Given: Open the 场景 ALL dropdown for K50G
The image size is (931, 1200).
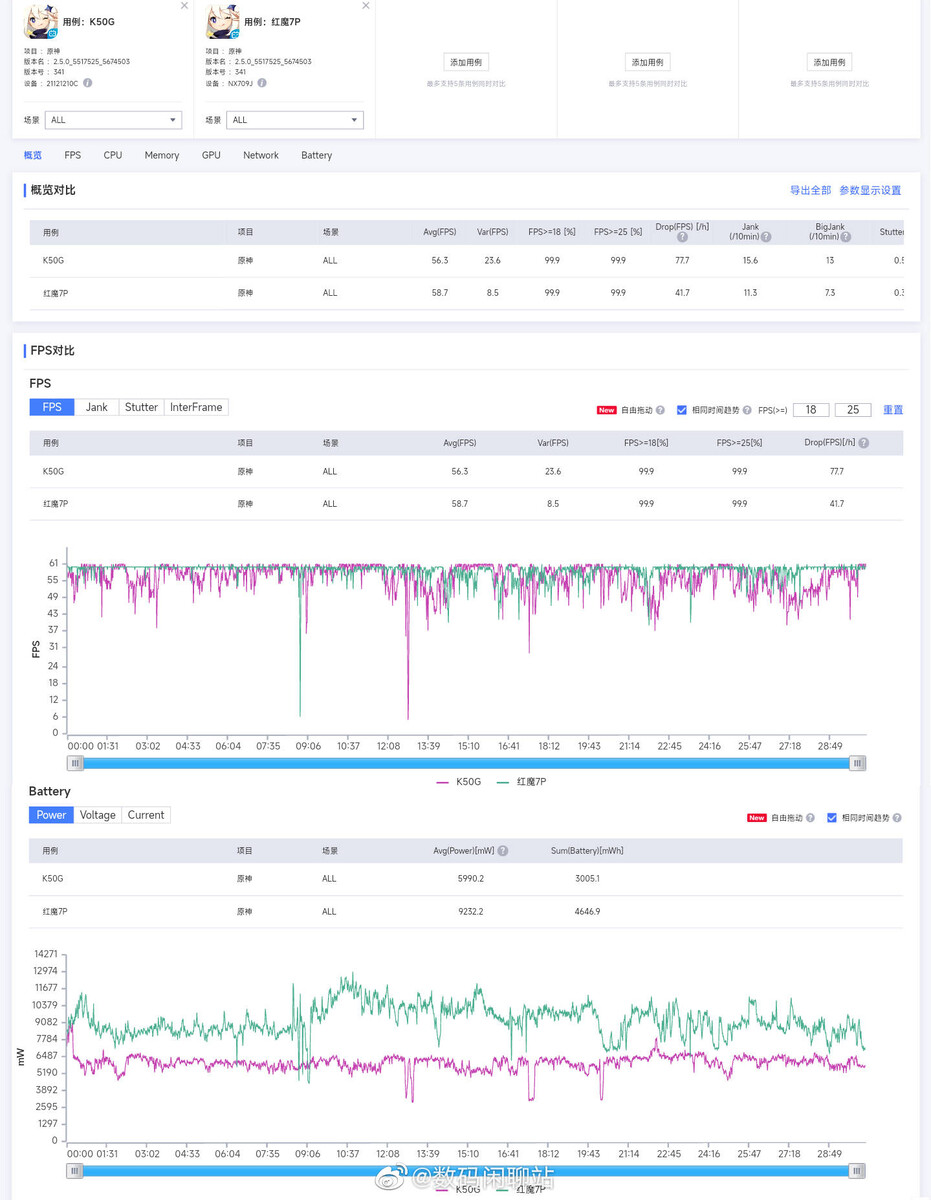Looking at the screenshot, I should coord(113,120).
